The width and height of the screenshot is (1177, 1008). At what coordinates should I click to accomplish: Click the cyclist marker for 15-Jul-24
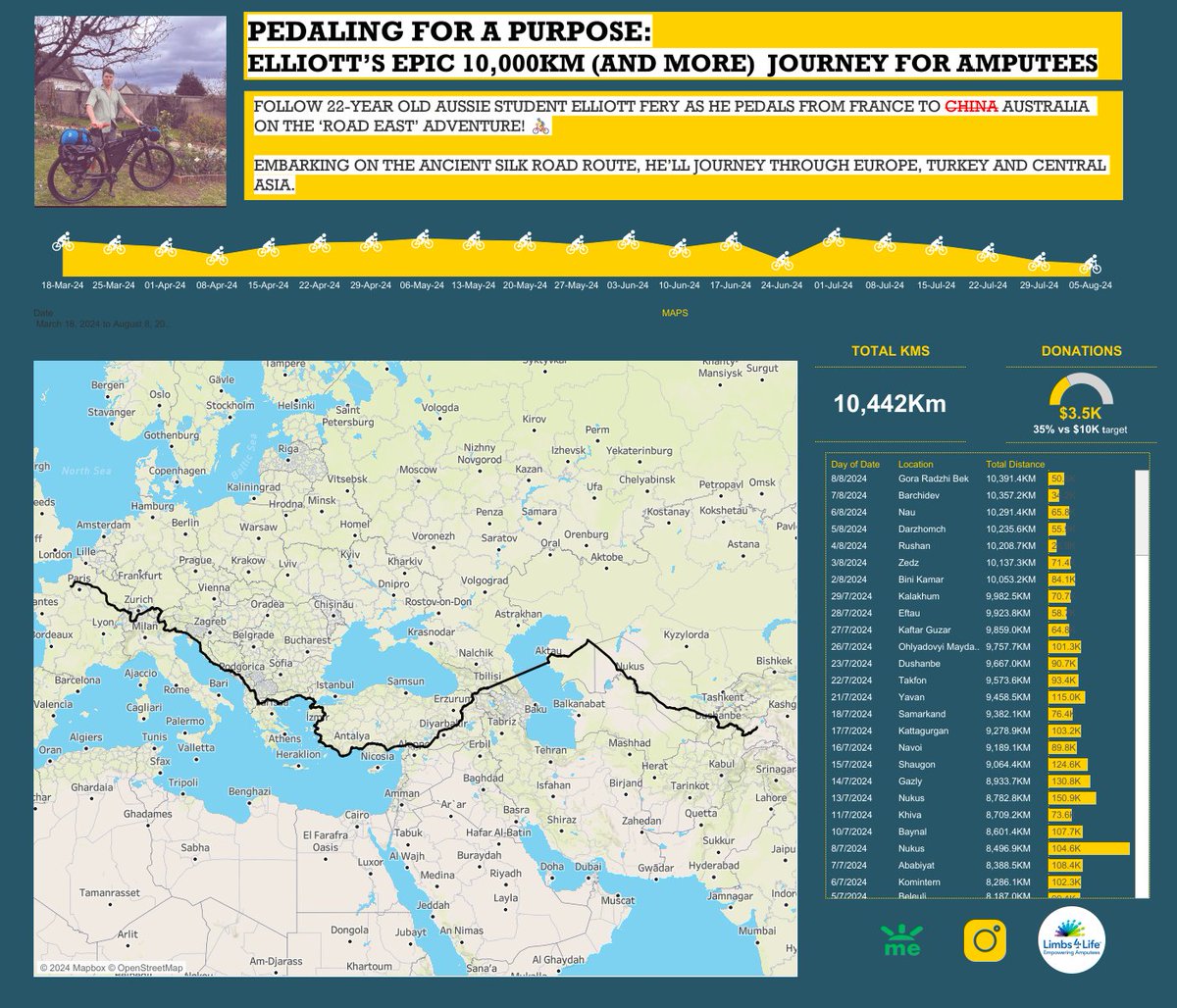(x=937, y=243)
